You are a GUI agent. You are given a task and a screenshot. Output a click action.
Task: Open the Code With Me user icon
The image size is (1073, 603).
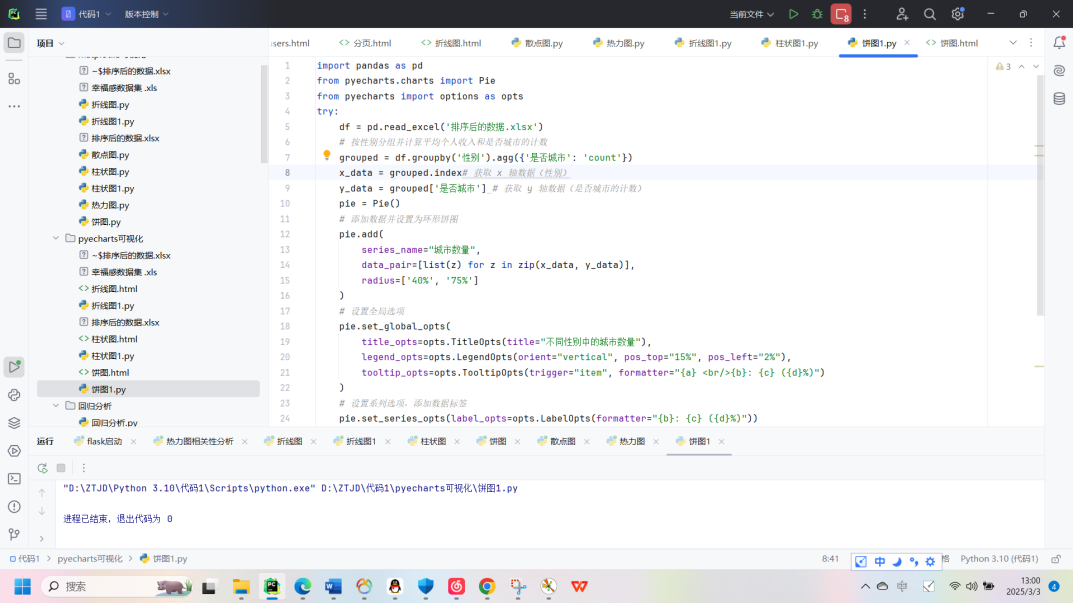902,14
